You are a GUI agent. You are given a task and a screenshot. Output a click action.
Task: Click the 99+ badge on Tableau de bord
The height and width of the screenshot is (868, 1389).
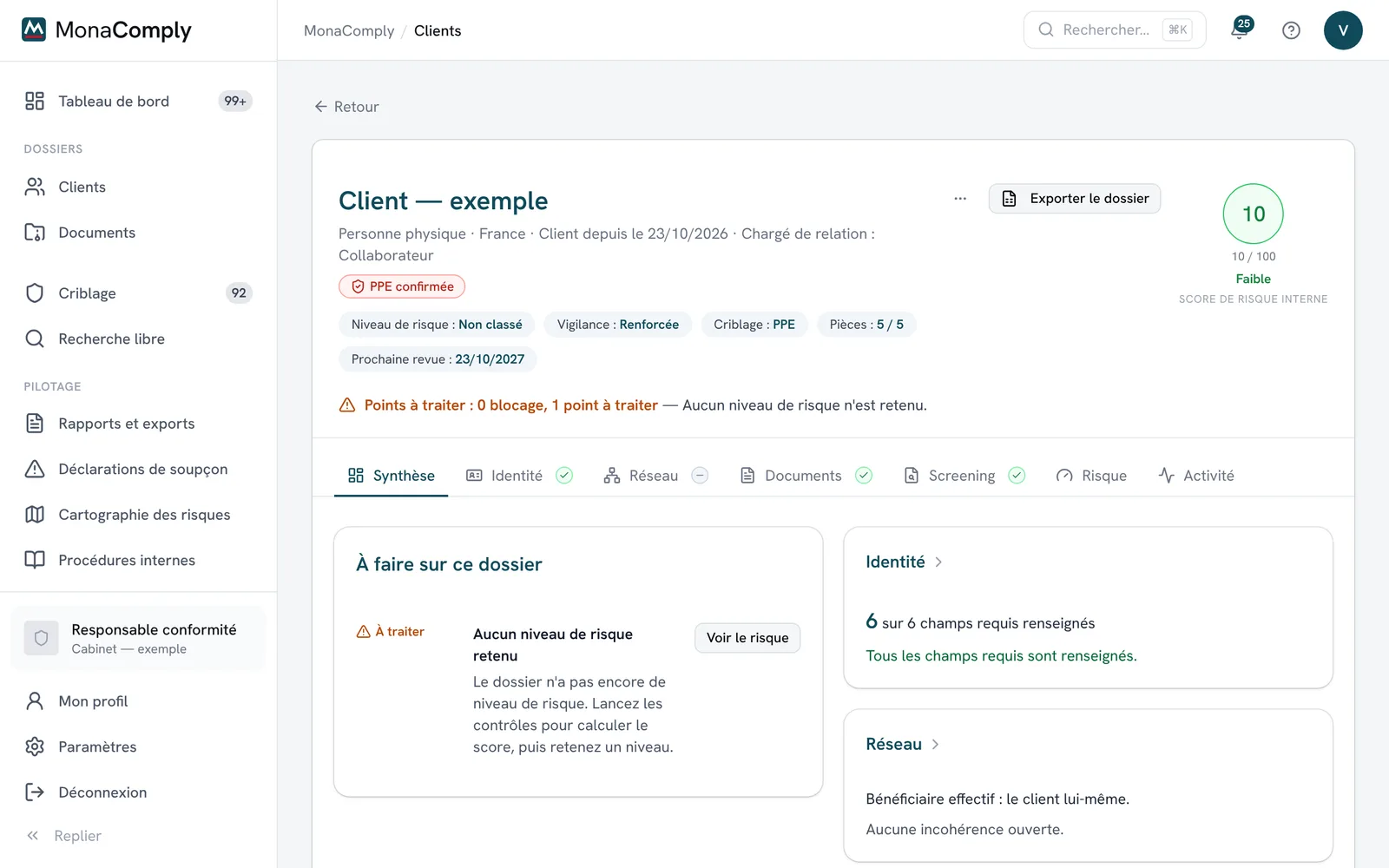click(235, 101)
